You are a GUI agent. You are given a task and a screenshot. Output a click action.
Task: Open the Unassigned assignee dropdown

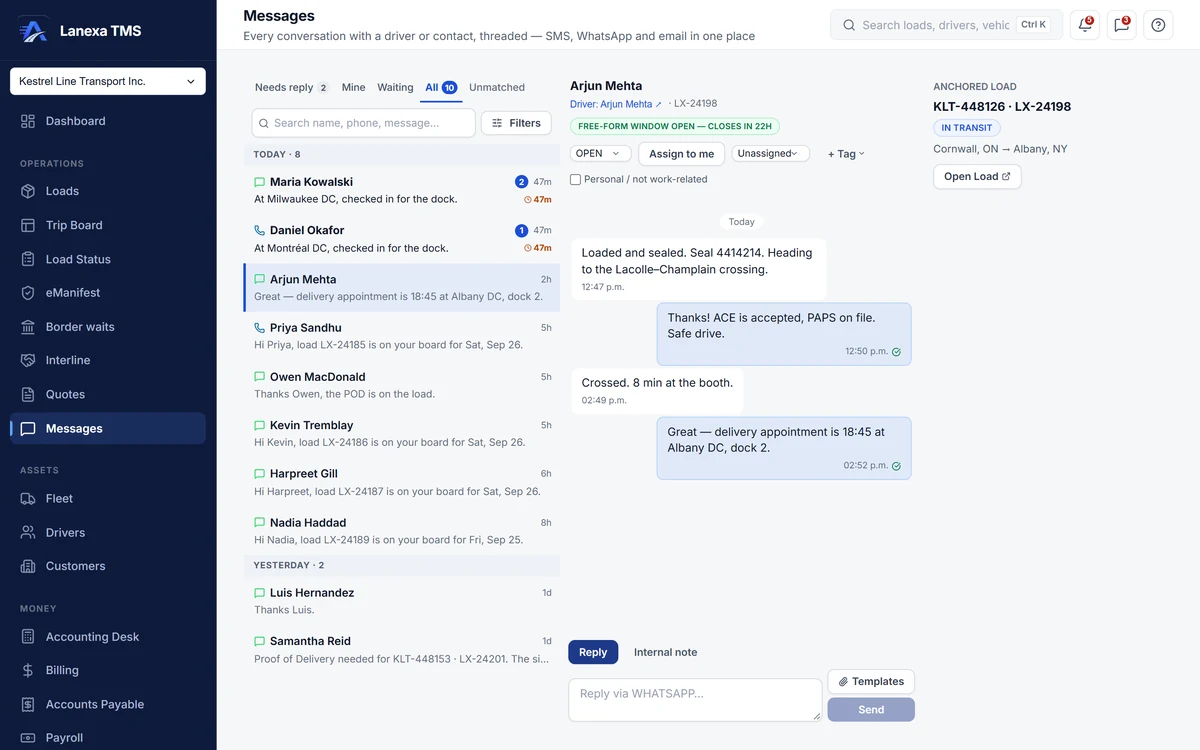[770, 153]
